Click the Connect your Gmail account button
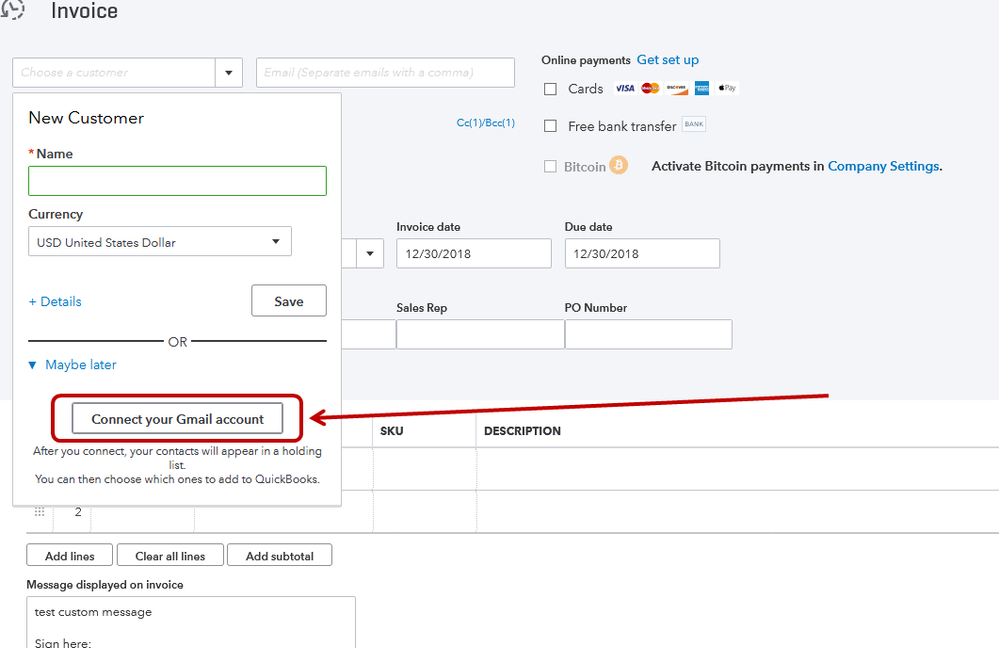Screen dimensions: 999x648 (177, 419)
